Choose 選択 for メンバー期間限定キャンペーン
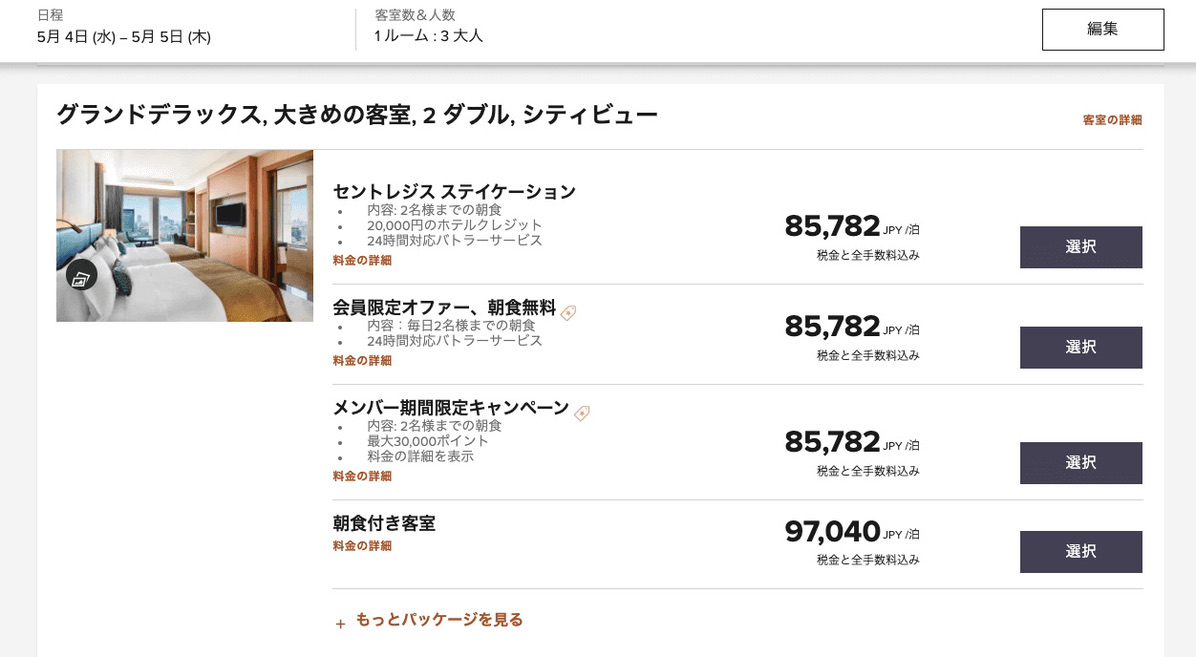Image resolution: width=1196 pixels, height=657 pixels. point(1080,463)
